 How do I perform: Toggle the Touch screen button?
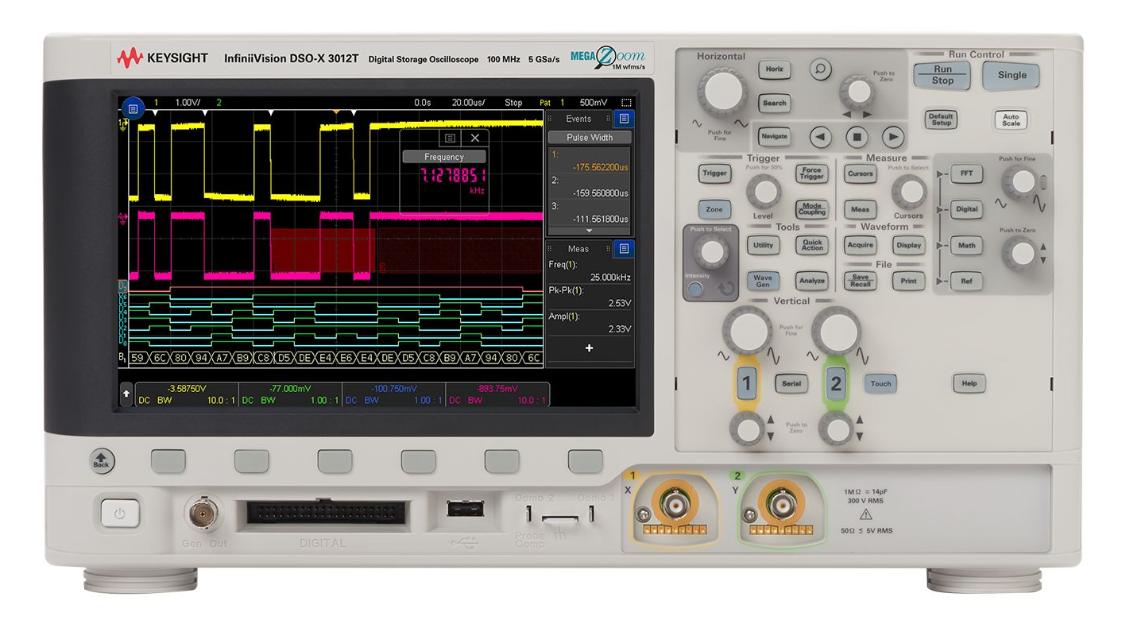(881, 384)
